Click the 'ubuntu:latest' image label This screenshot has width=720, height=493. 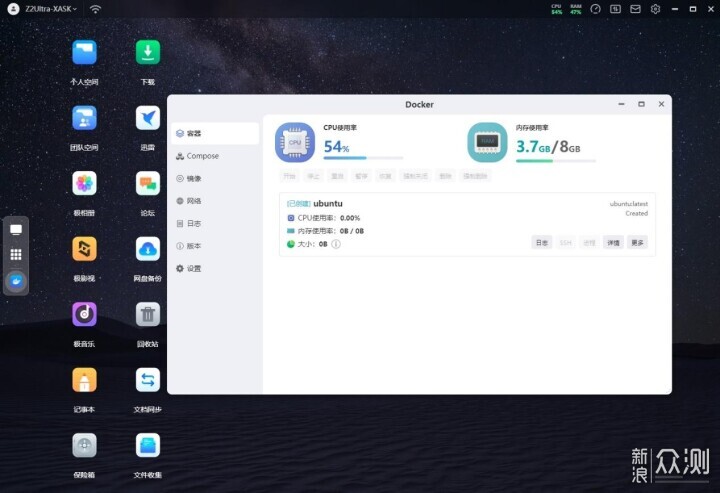[x=629, y=204]
